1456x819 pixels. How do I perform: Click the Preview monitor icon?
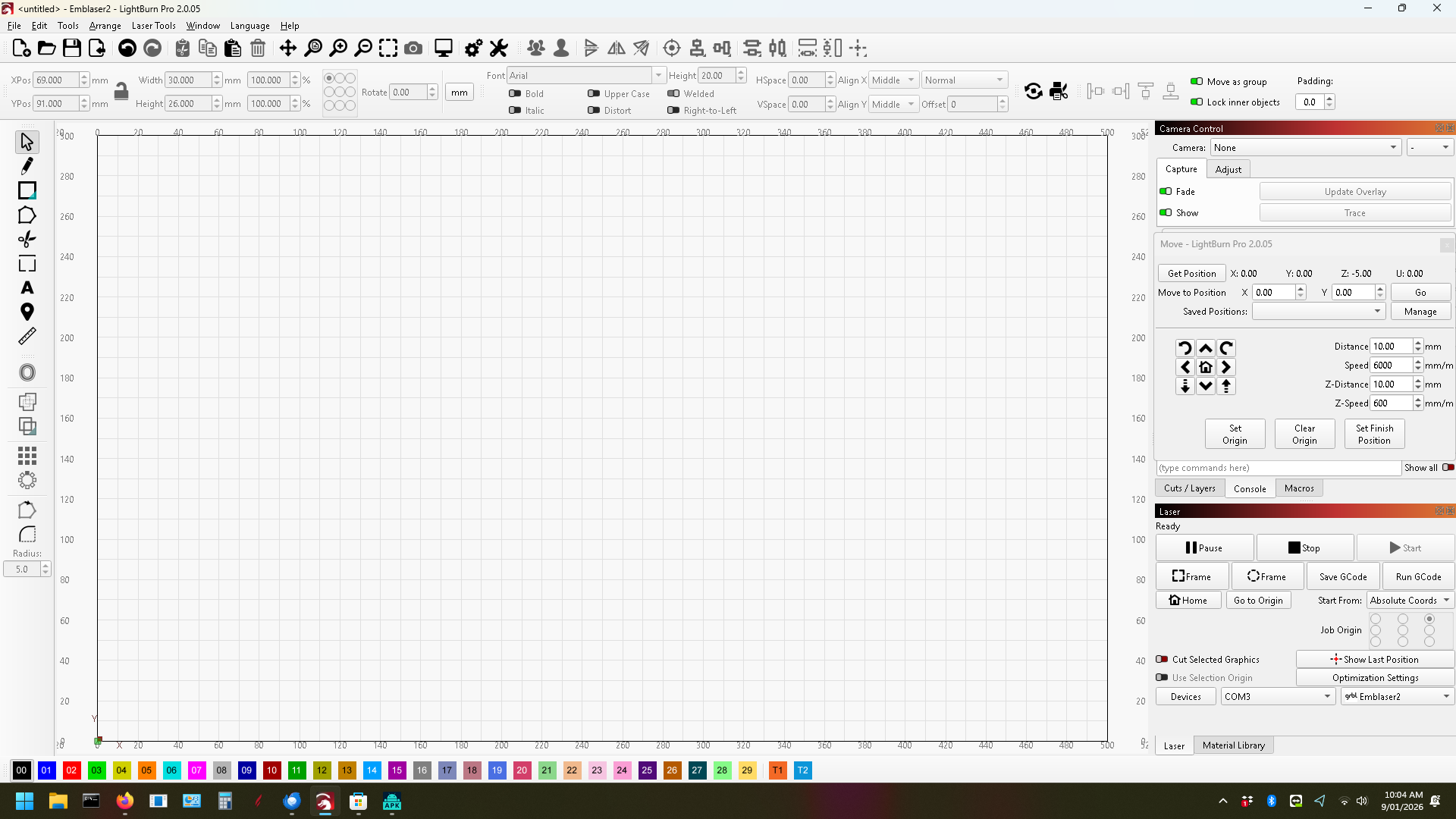pos(444,49)
